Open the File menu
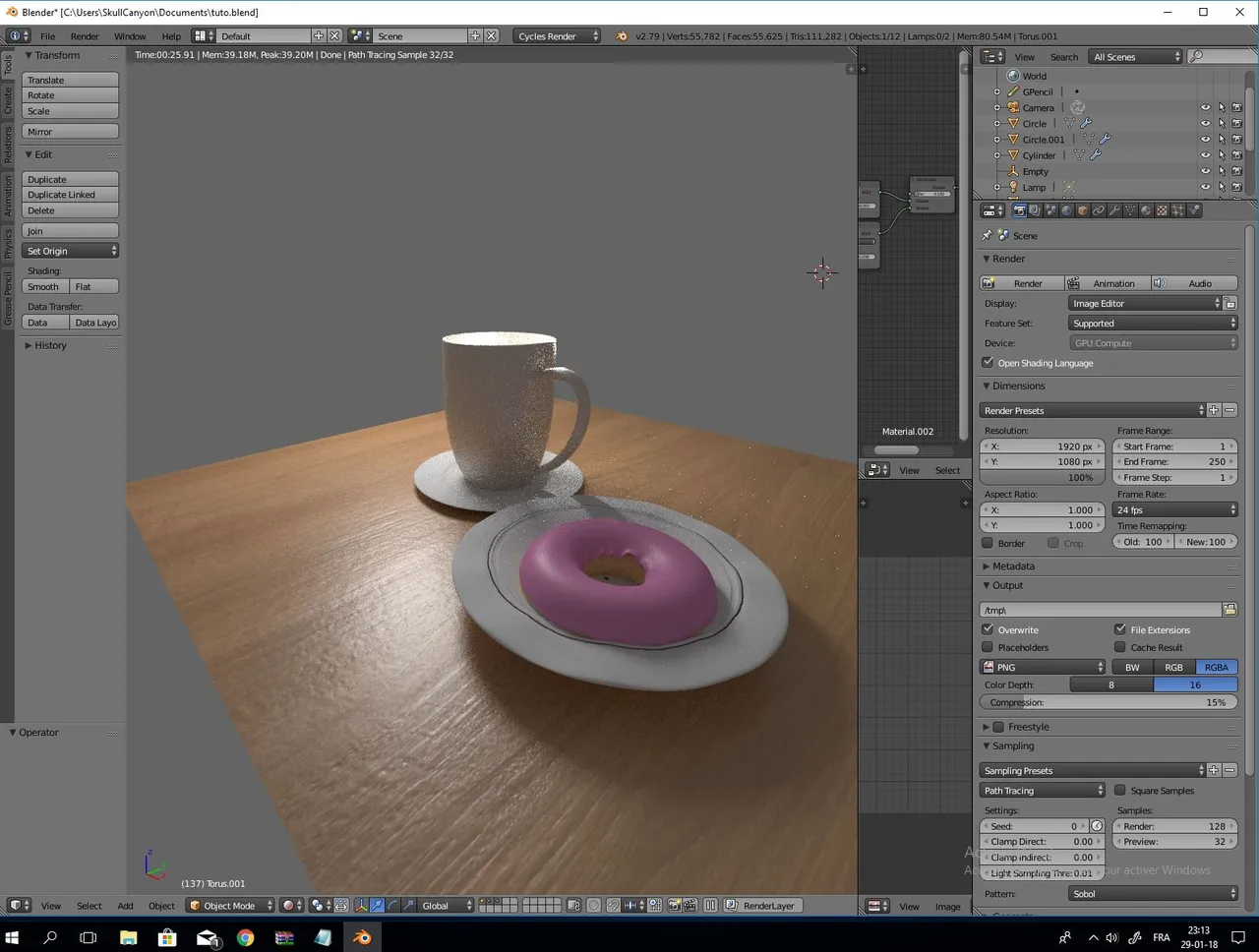The image size is (1259, 952). (x=47, y=36)
